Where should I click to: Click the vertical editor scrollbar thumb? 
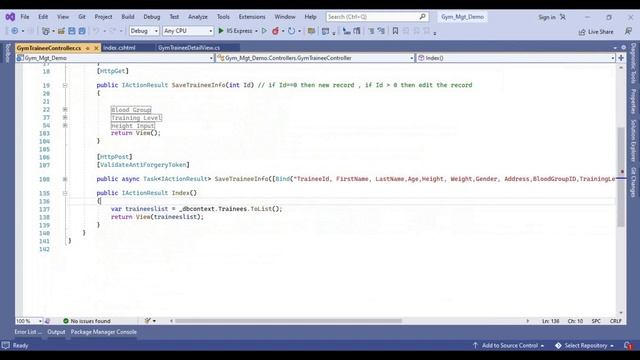[621, 178]
